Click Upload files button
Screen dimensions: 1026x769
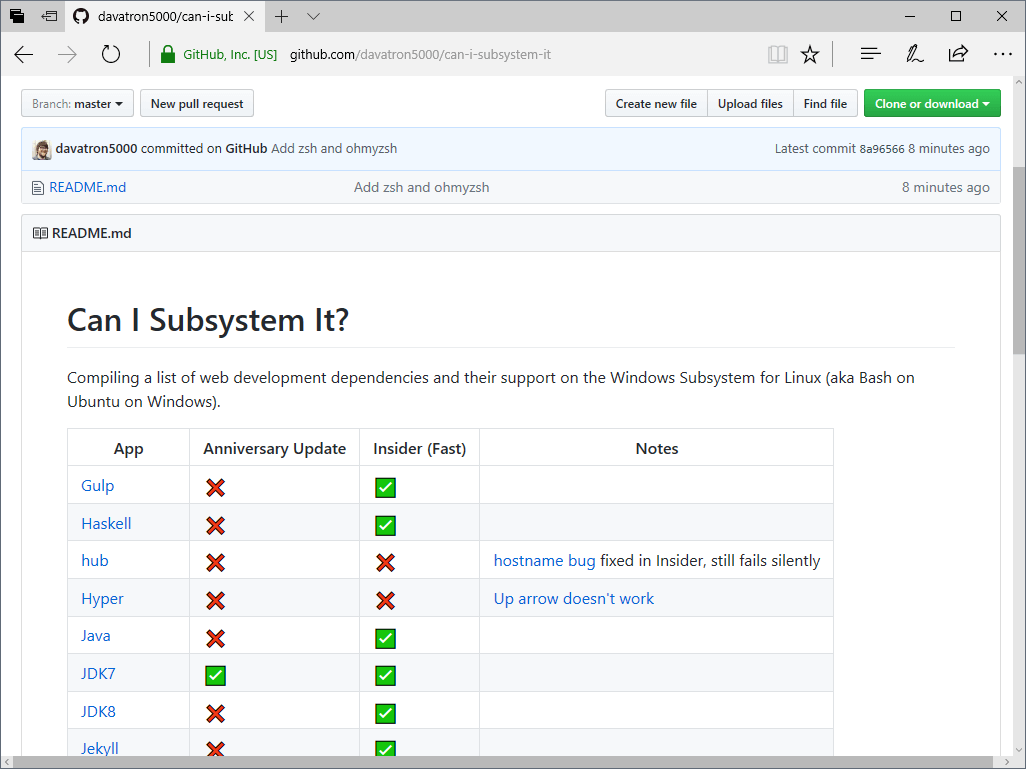(750, 103)
